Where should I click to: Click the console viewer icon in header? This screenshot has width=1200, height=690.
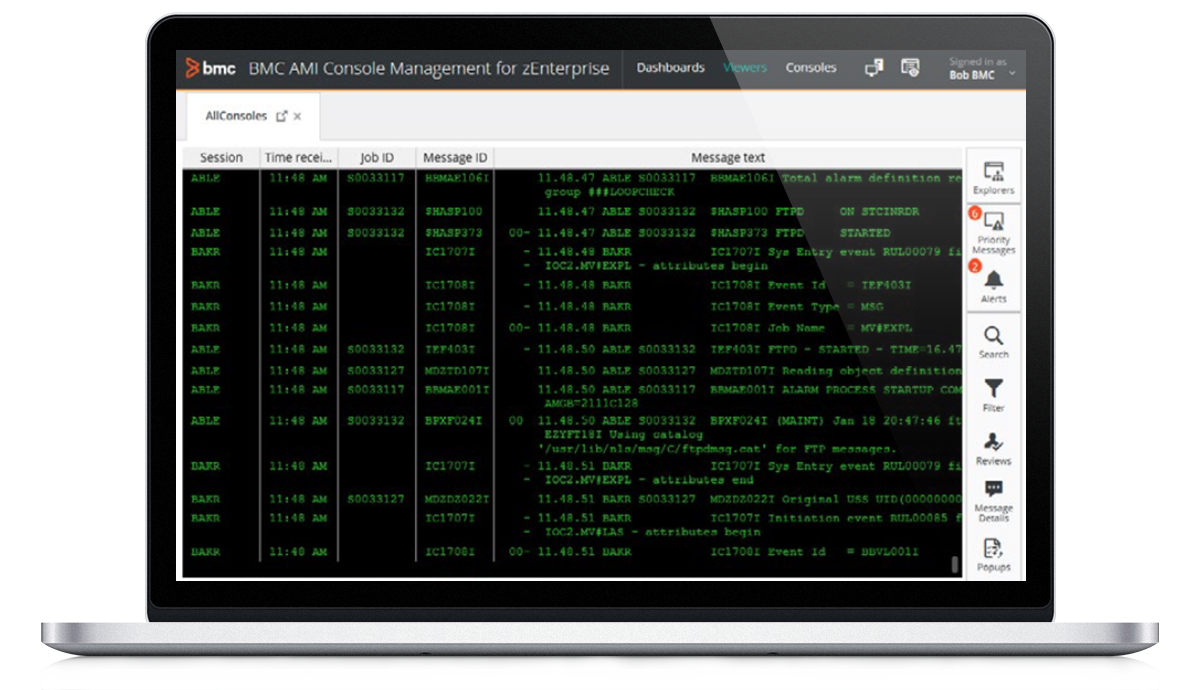pyautogui.click(x=909, y=68)
